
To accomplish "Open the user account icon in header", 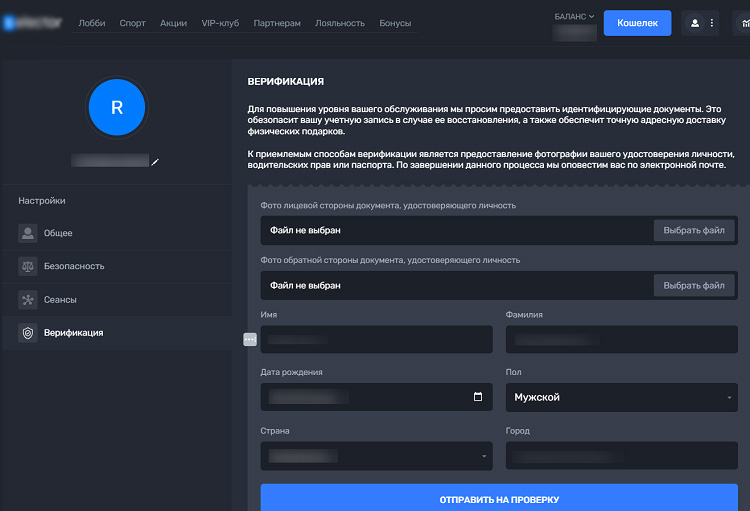I will tap(695, 22).
